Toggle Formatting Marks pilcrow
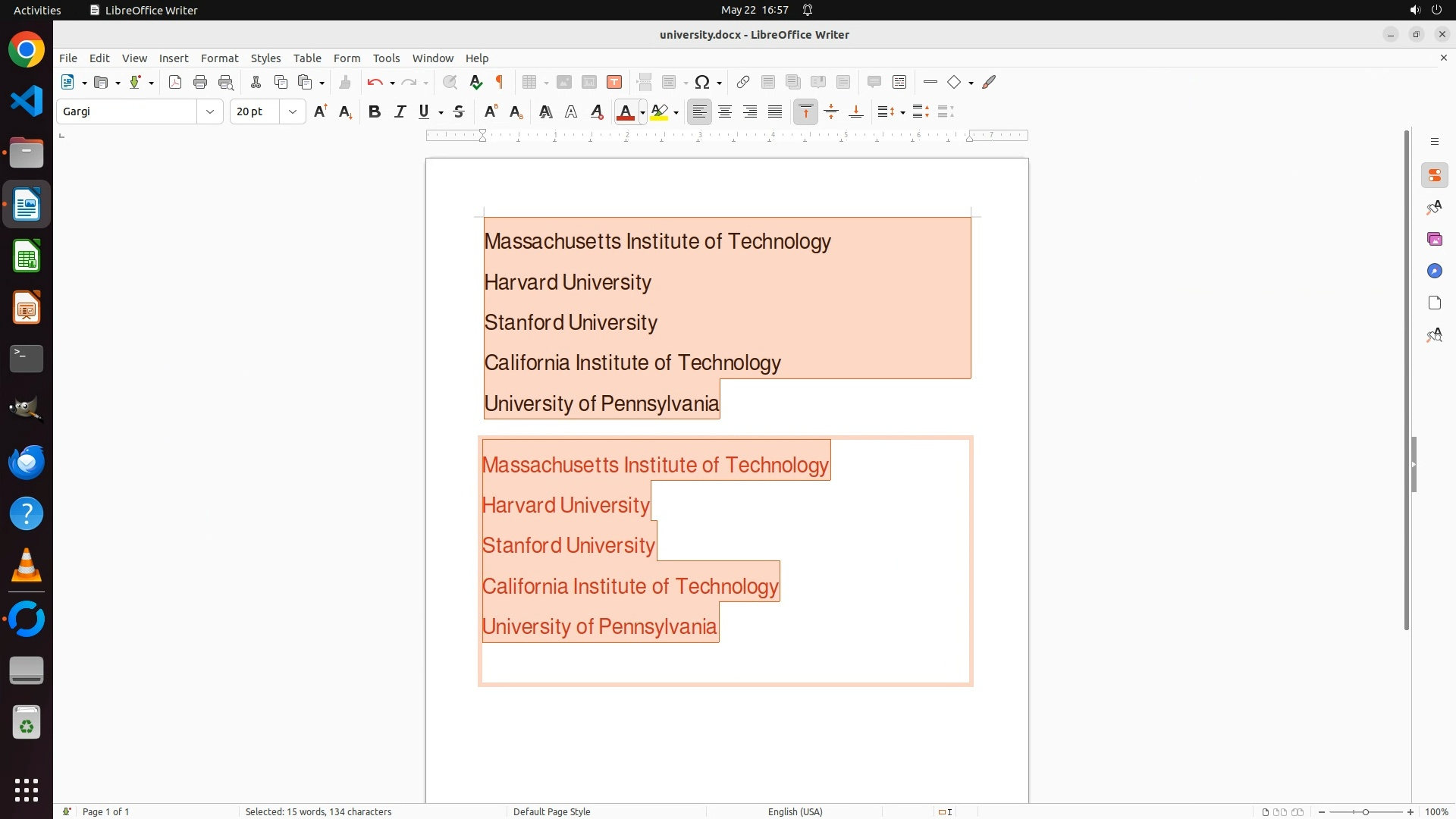Image resolution: width=1456 pixels, height=819 pixels. point(500,83)
